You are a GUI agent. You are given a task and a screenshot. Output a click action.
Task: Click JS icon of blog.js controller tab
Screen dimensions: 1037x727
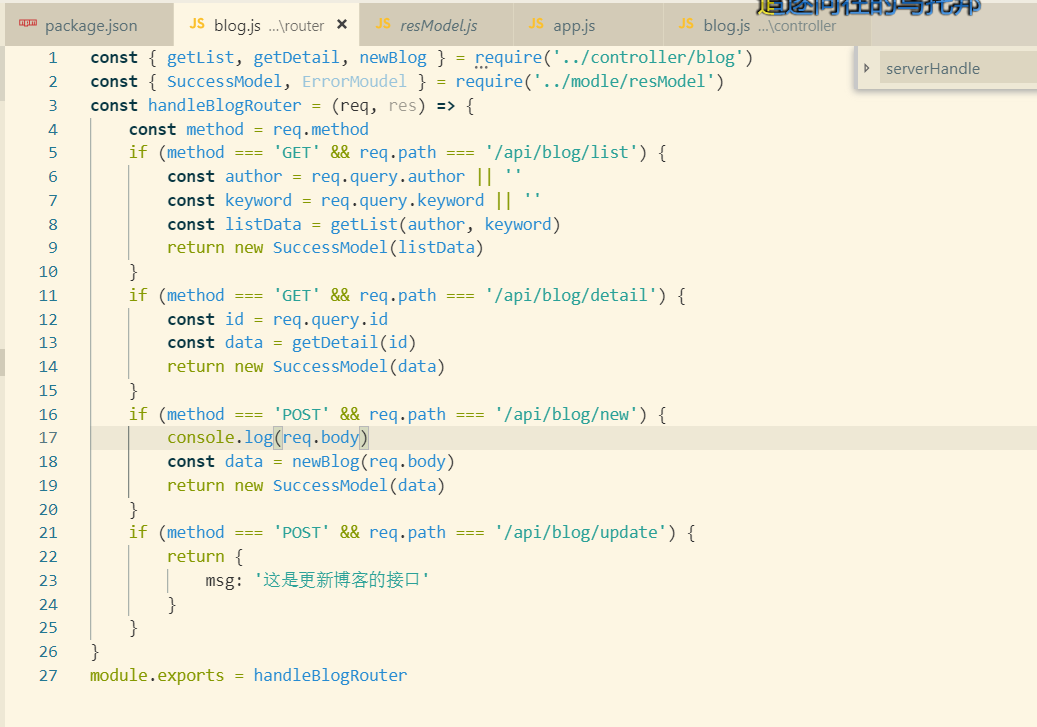click(x=686, y=24)
